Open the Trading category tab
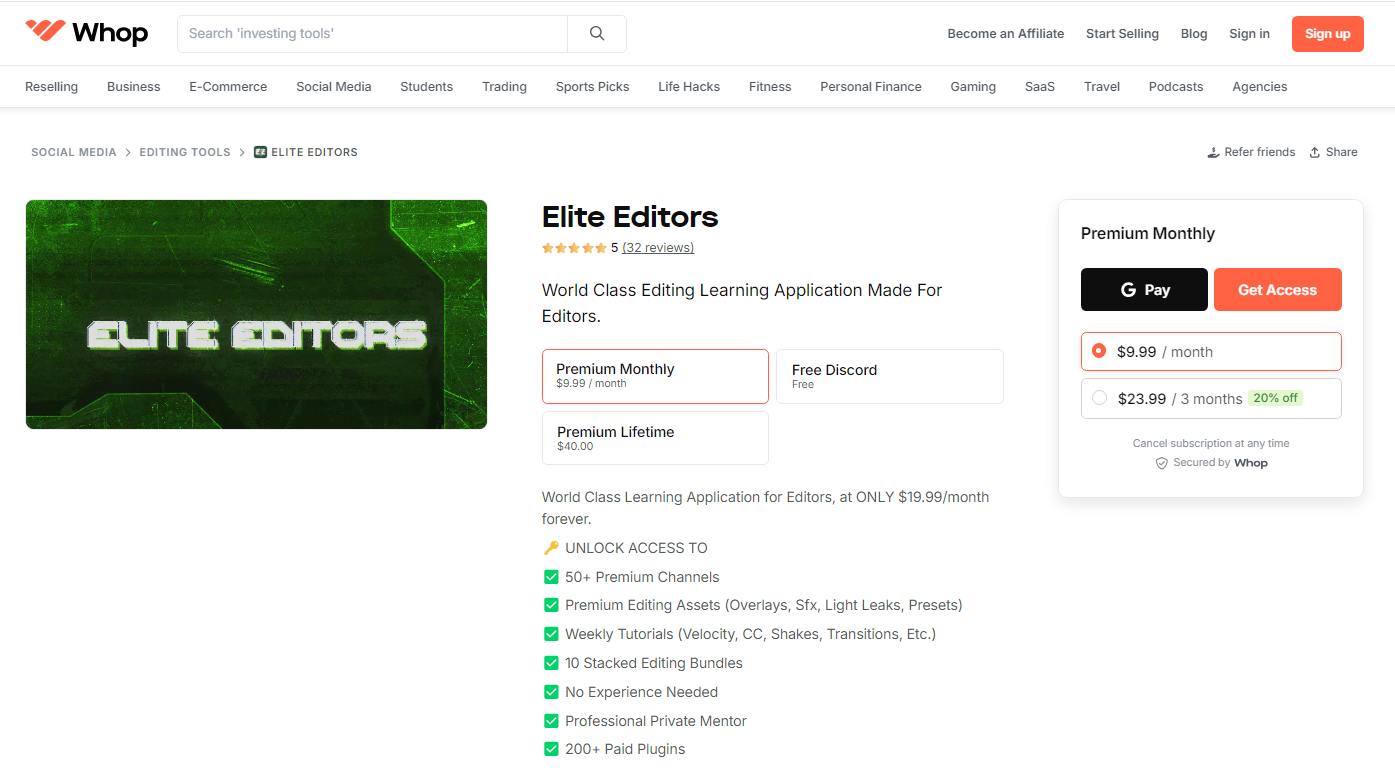Viewport: 1395px width, 768px height. (x=504, y=86)
